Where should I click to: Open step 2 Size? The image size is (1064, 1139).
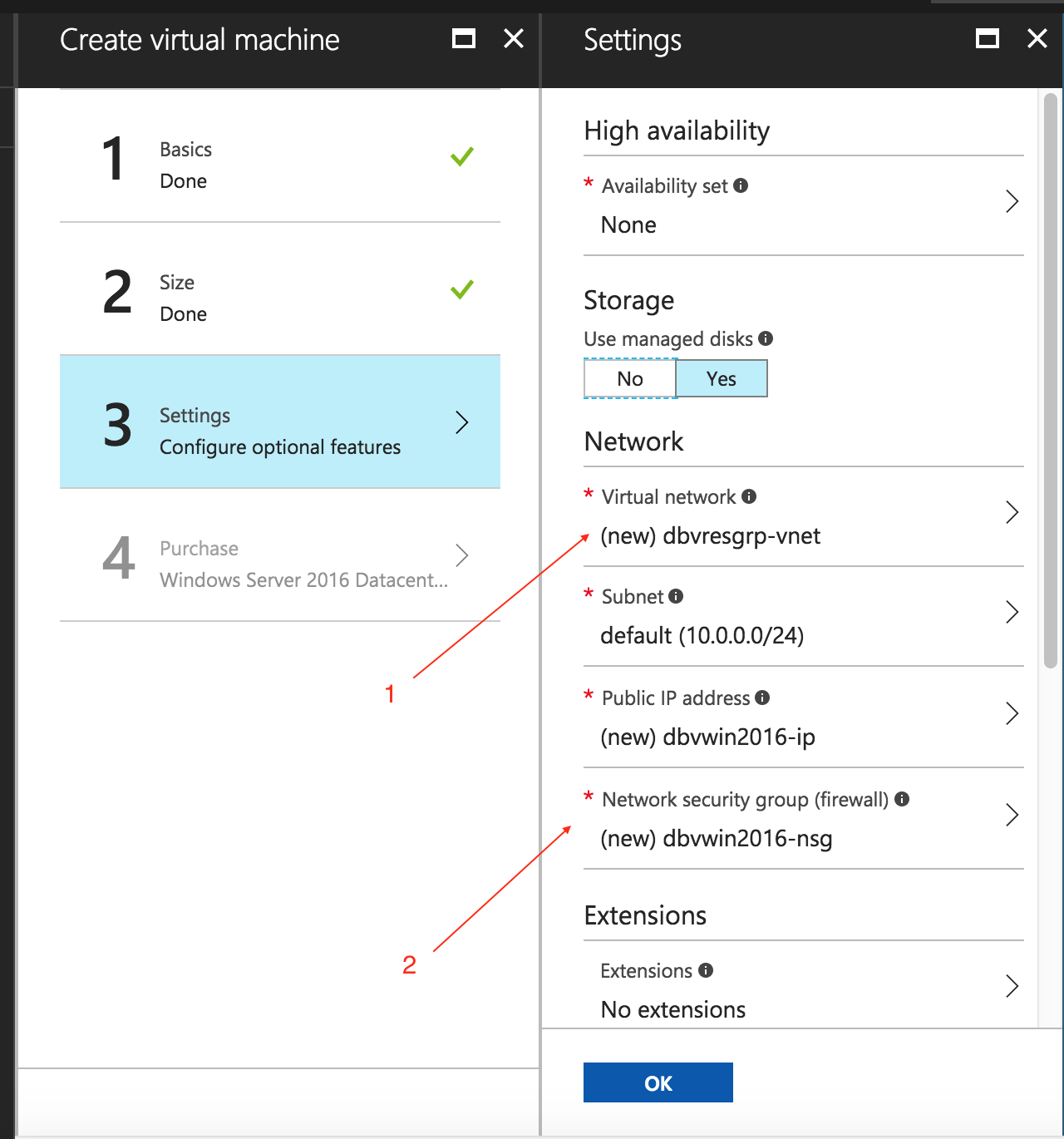pos(280,289)
